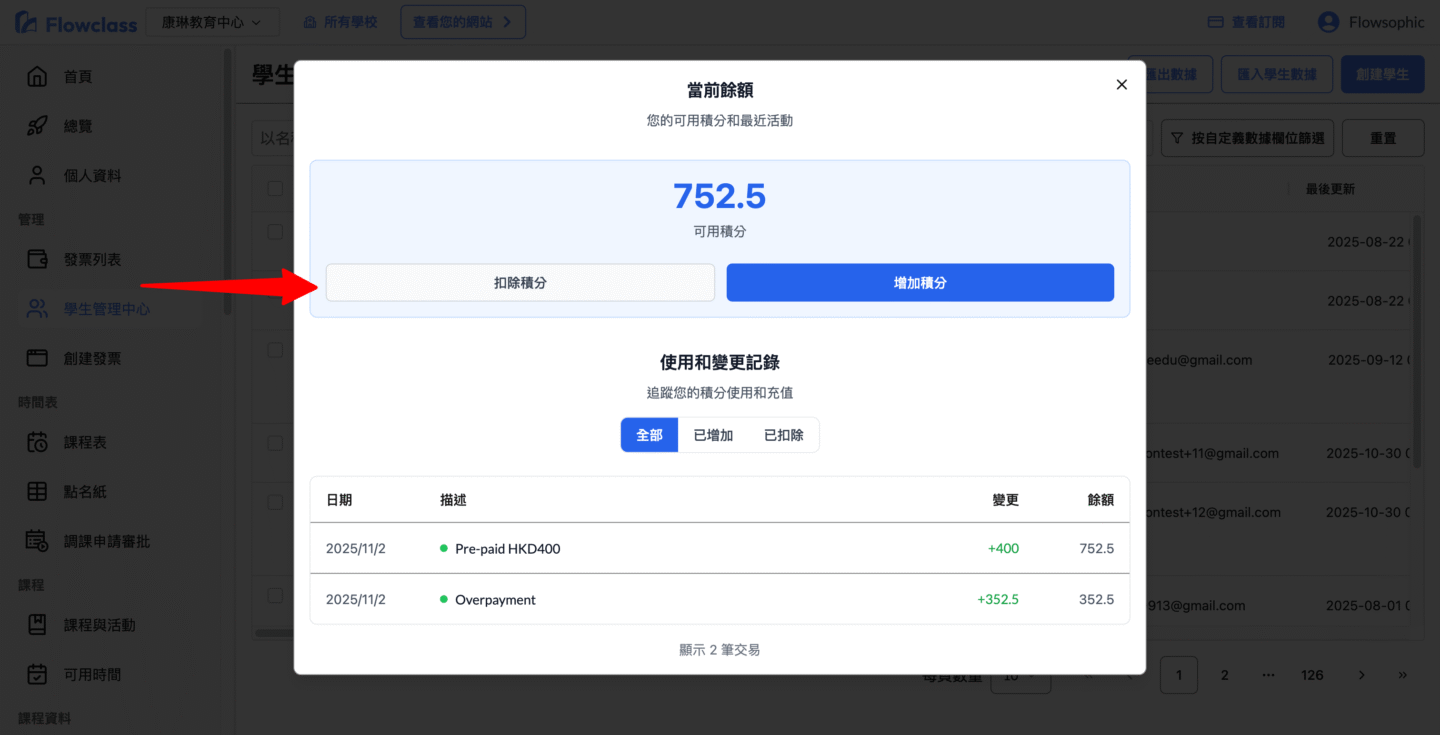The width and height of the screenshot is (1440, 735).
Task: Click the timetable calendar icon
Action: (37, 442)
